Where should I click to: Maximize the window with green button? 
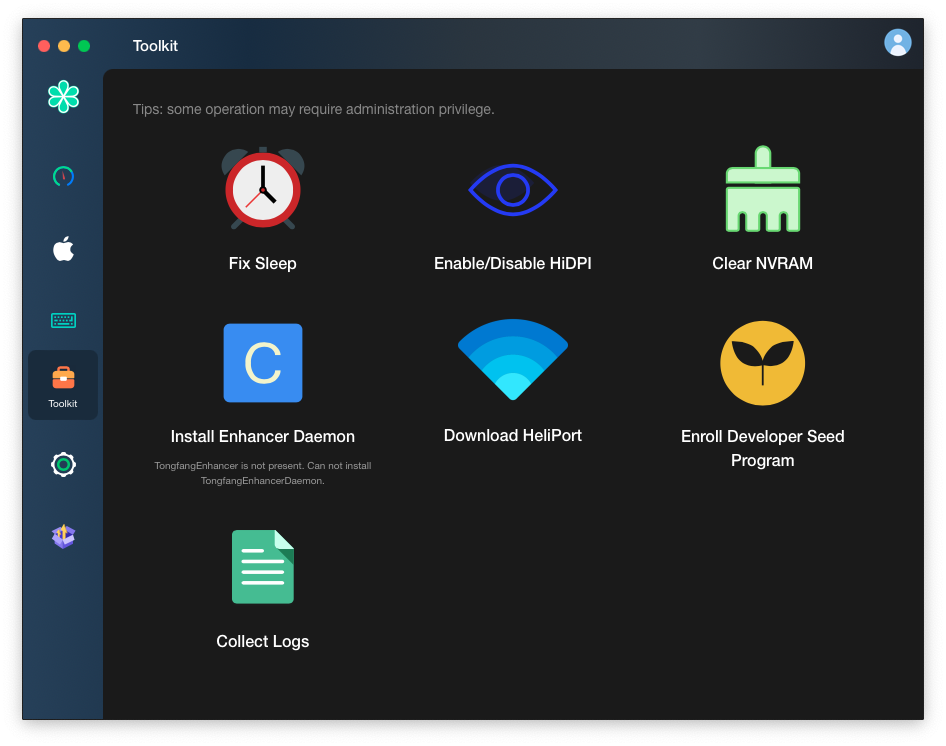click(x=84, y=46)
